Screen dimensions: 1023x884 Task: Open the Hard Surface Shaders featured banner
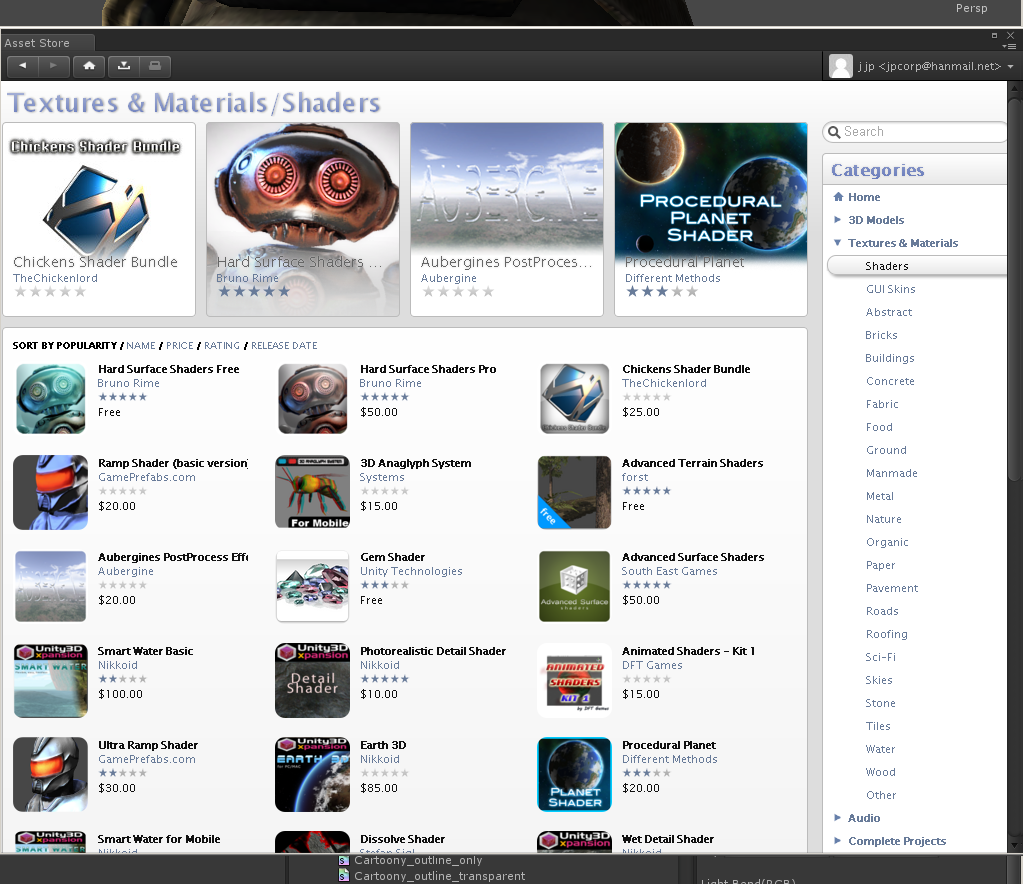click(x=303, y=219)
